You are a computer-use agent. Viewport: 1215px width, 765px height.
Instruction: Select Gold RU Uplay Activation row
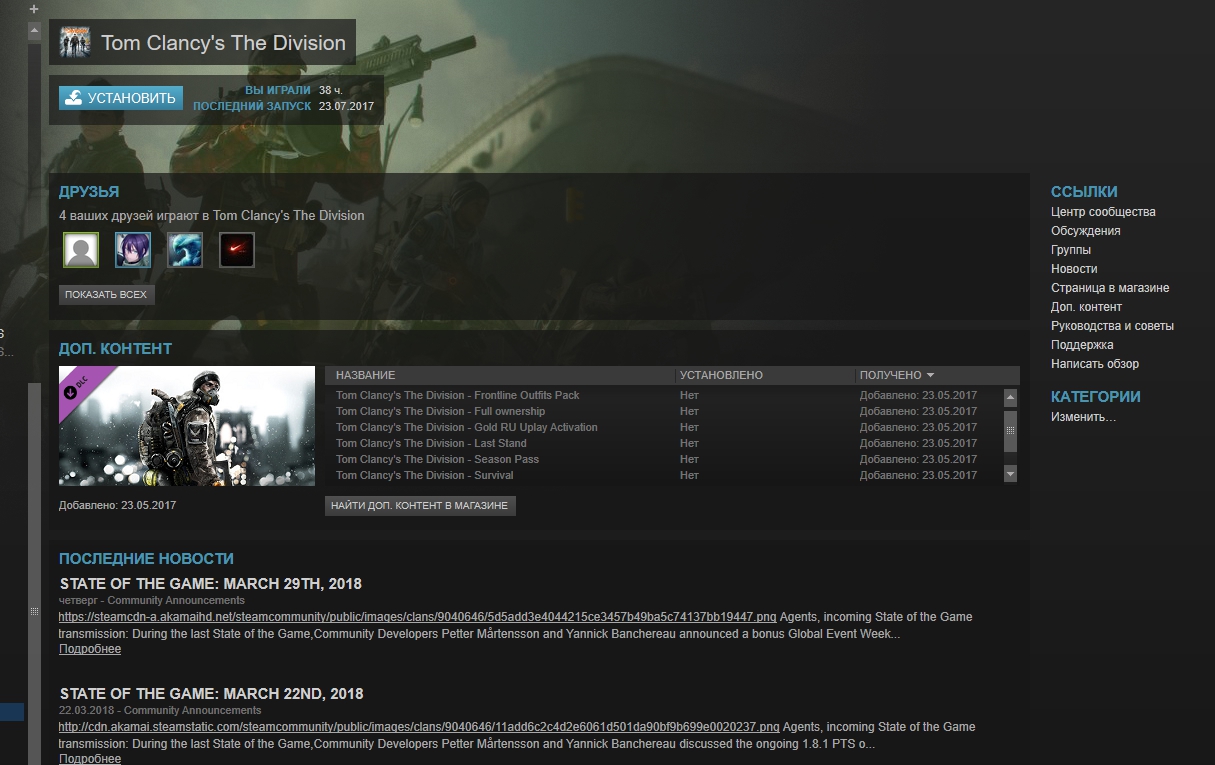click(x=663, y=427)
